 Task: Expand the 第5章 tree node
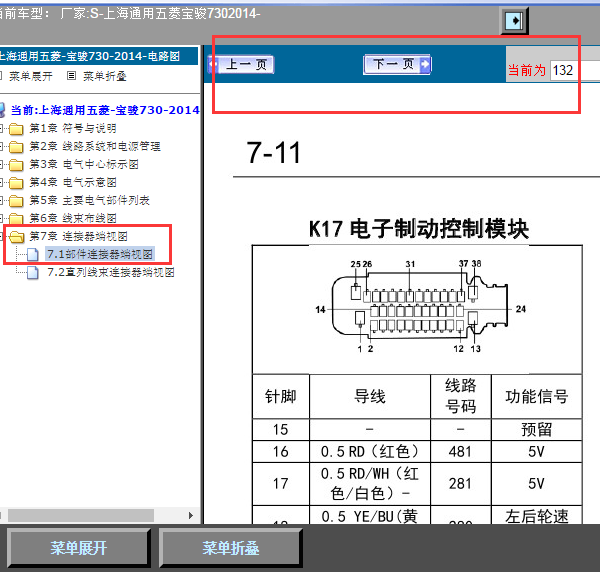click(1, 200)
